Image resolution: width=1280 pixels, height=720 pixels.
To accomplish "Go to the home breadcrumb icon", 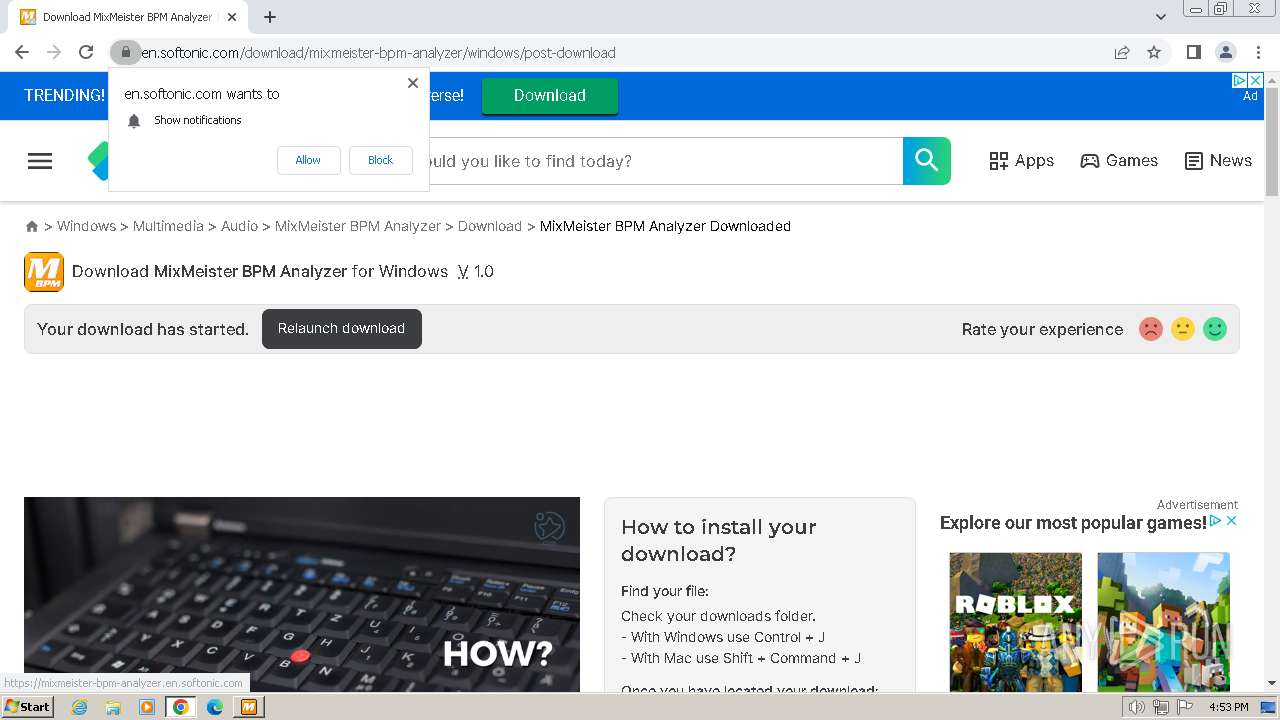I will pos(32,227).
